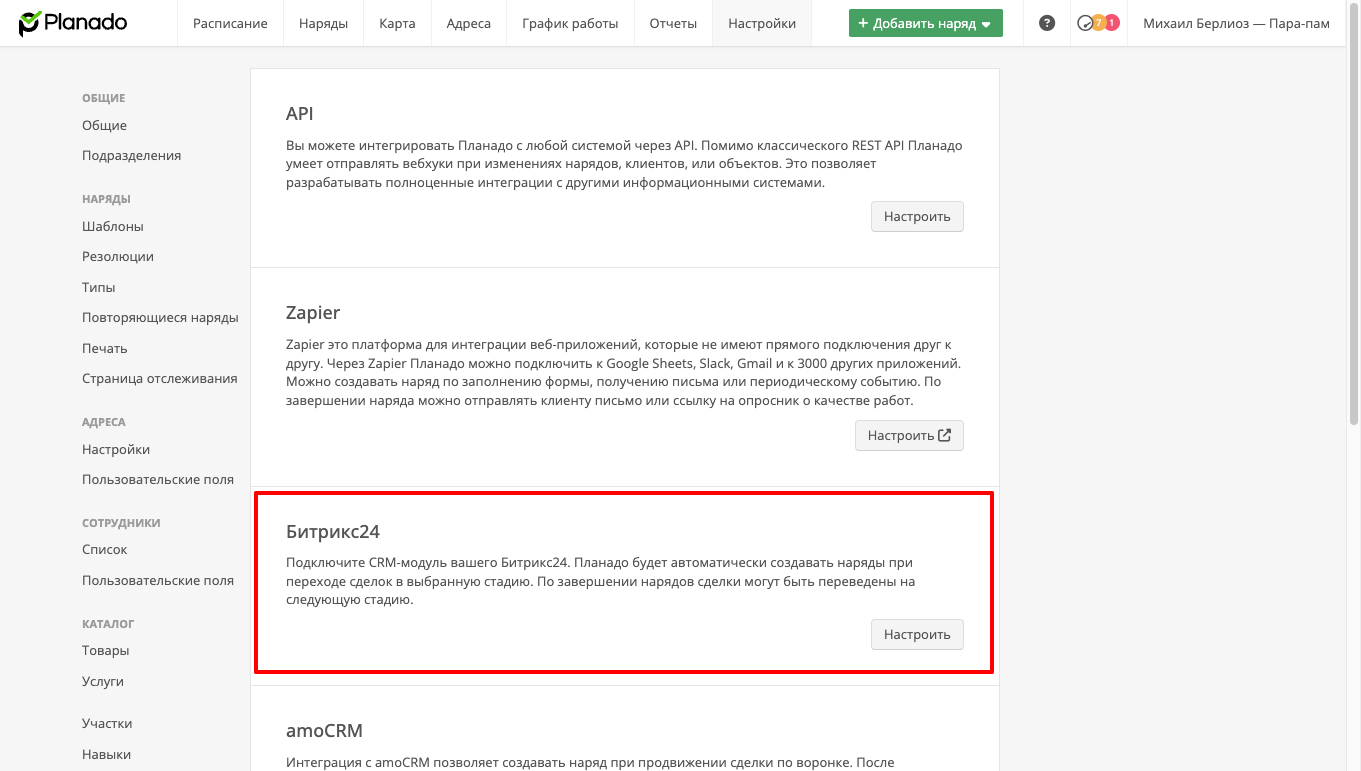This screenshot has width=1361, height=771.
Task: Click the Zapier section heading
Action: 313,313
